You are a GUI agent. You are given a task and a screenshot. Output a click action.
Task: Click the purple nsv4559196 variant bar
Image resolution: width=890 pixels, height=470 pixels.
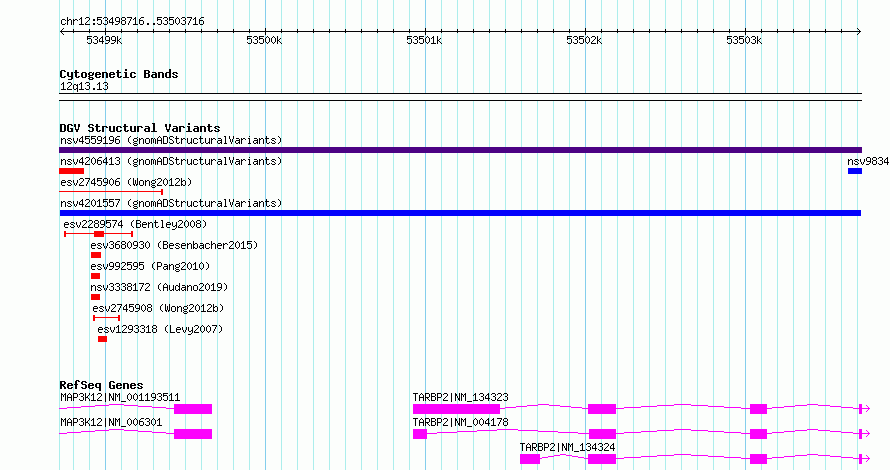click(x=460, y=150)
